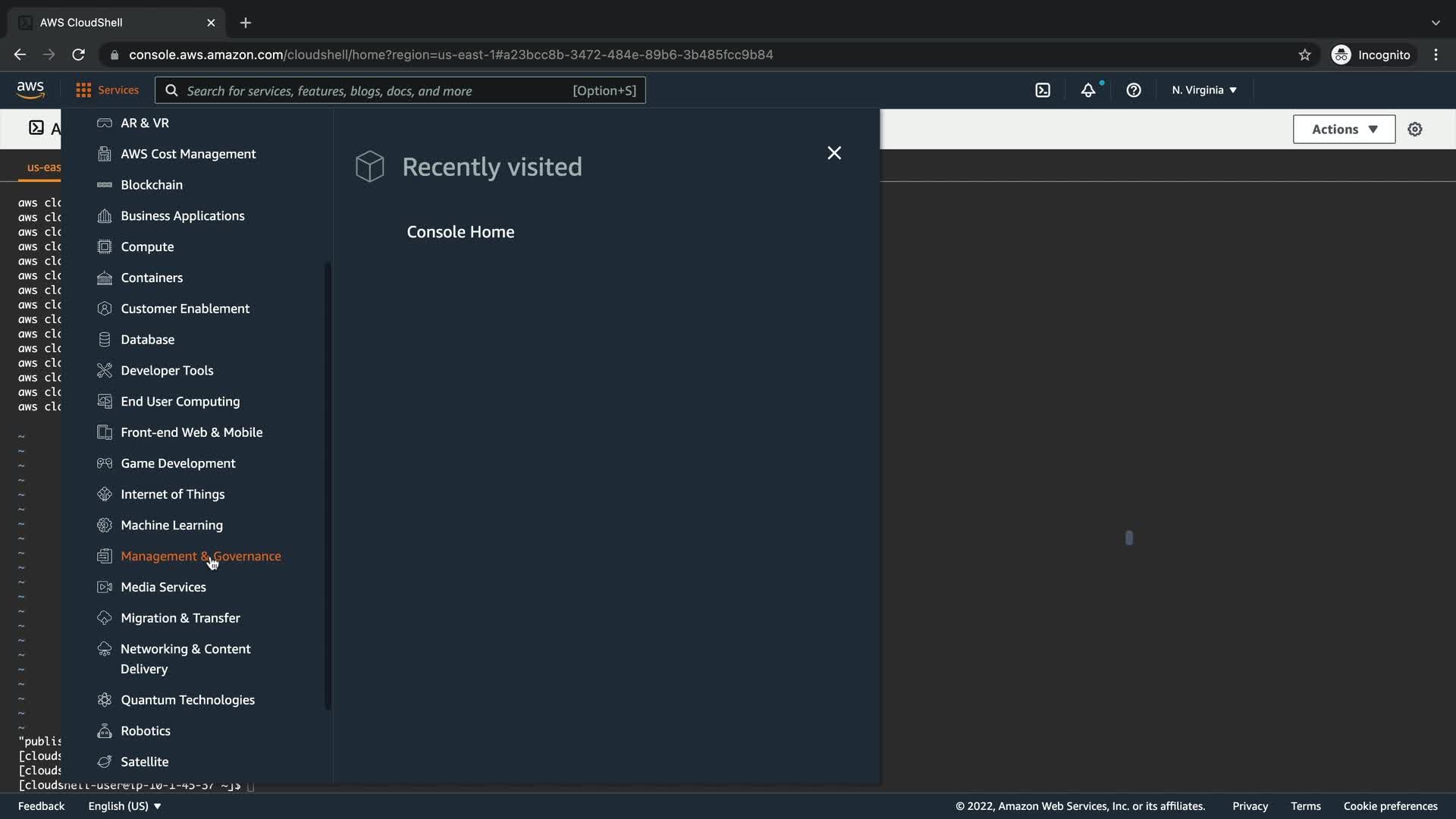
Task: Click the CloudShell icon in top navigation
Action: pos(1043,90)
